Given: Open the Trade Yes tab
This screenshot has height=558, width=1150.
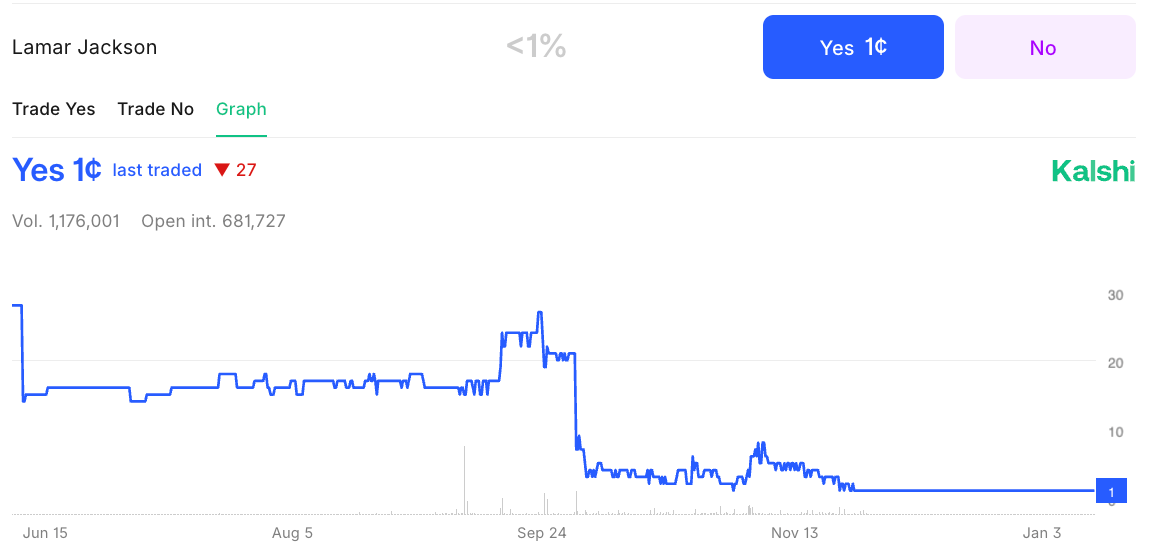Looking at the screenshot, I should [x=54, y=109].
